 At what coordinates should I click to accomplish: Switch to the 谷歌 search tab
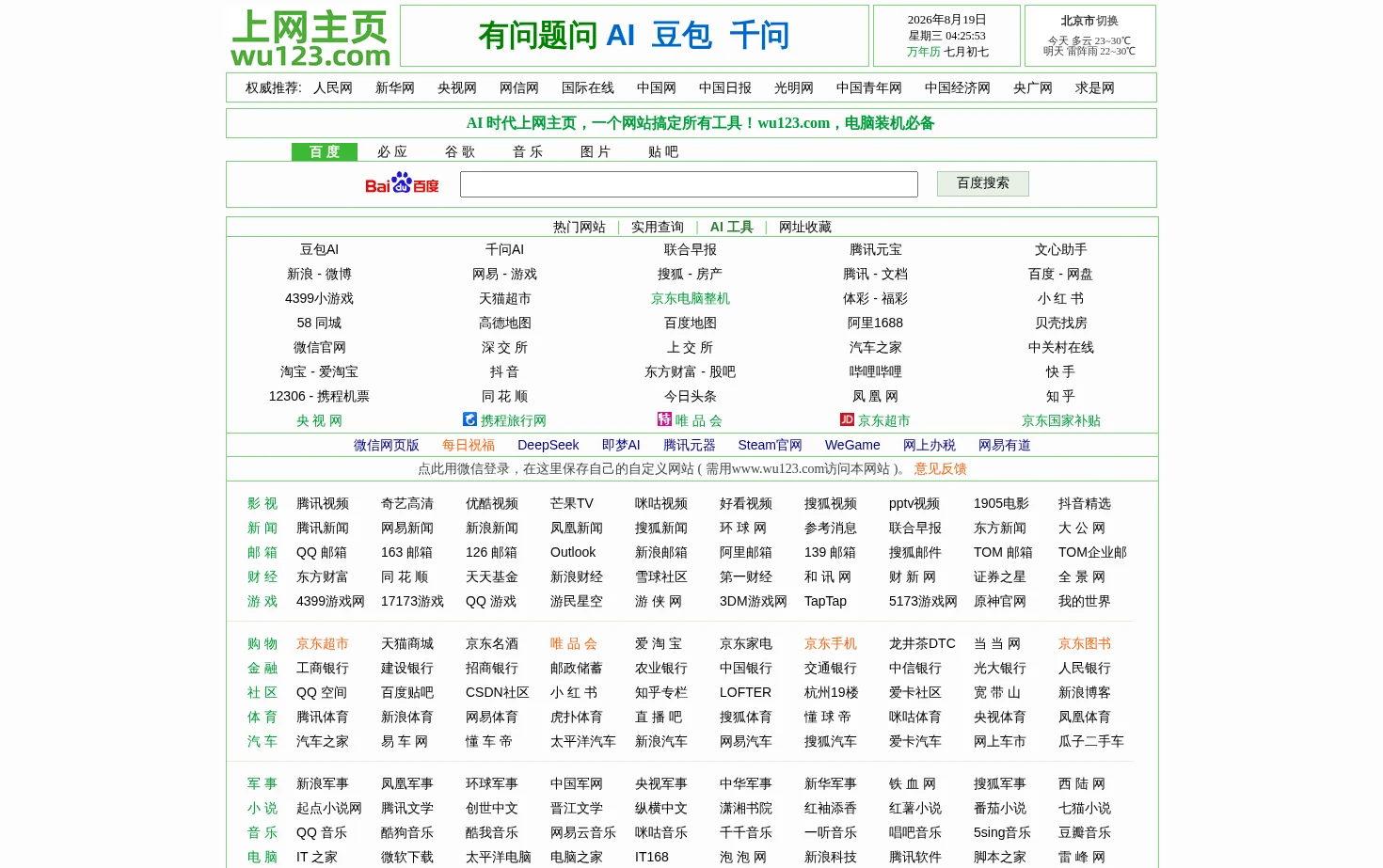point(460,152)
